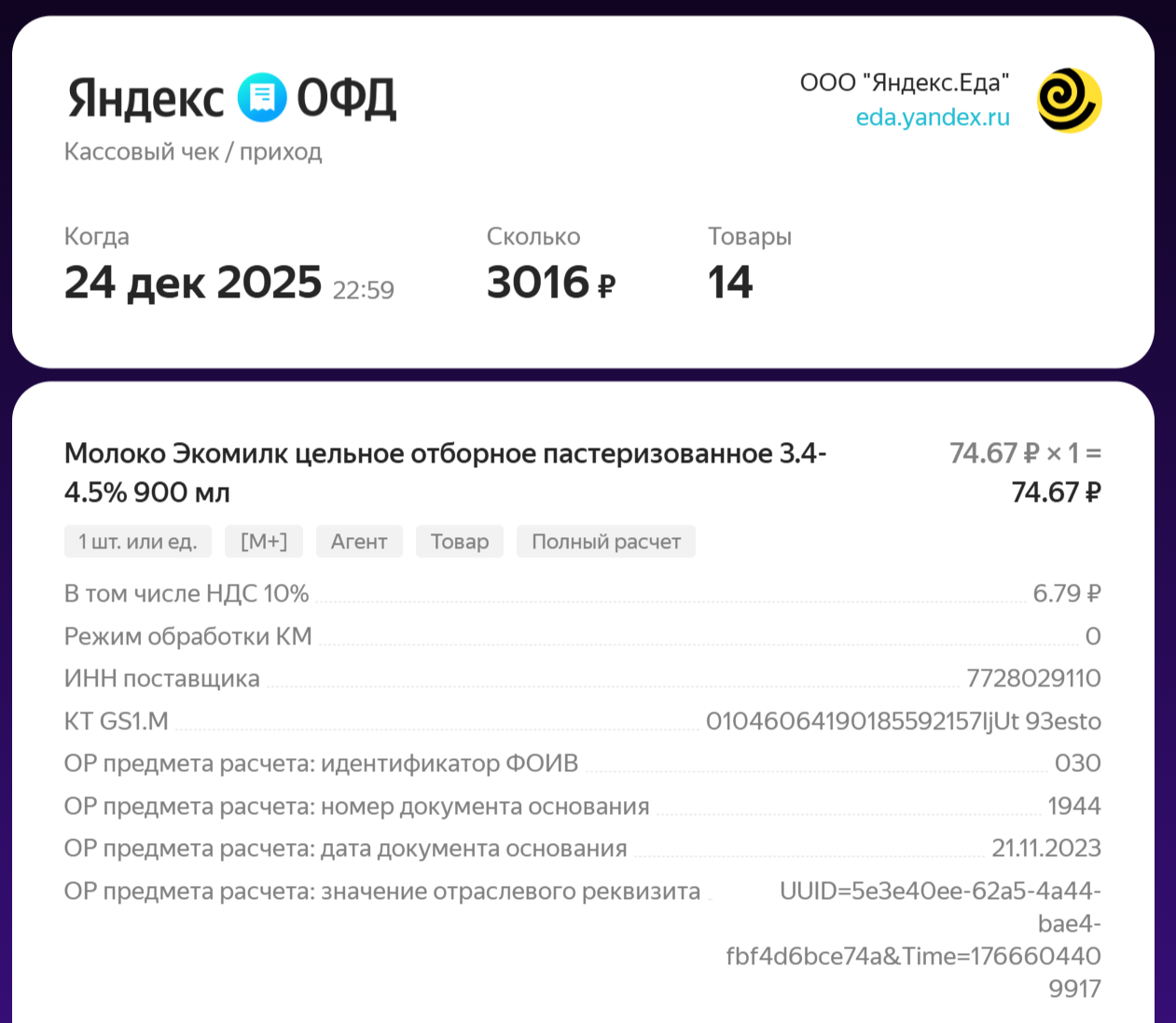Select the Агент tag
The height and width of the screenshot is (1023, 1176).
[x=359, y=542]
